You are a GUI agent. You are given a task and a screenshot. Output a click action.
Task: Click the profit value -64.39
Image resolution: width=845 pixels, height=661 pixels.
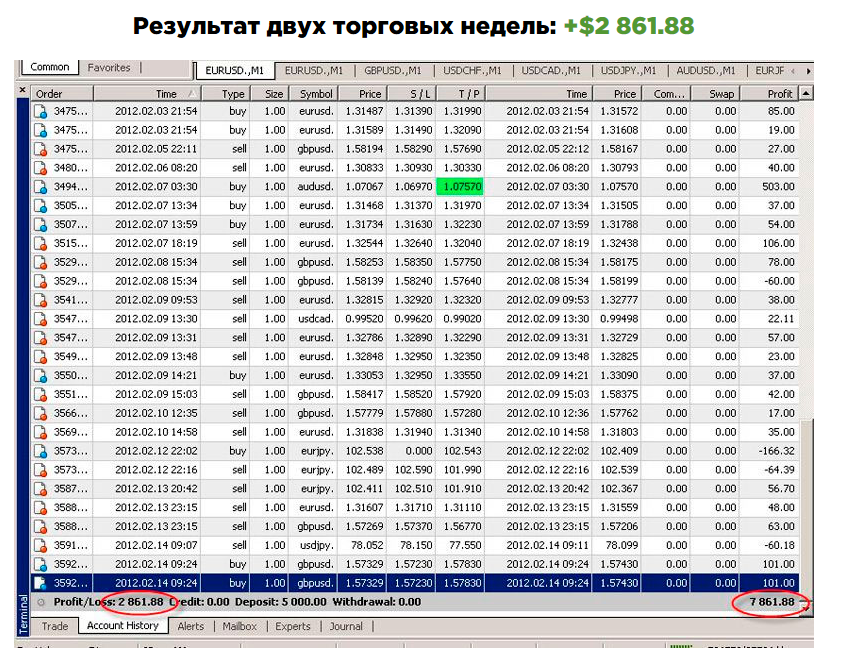(779, 470)
